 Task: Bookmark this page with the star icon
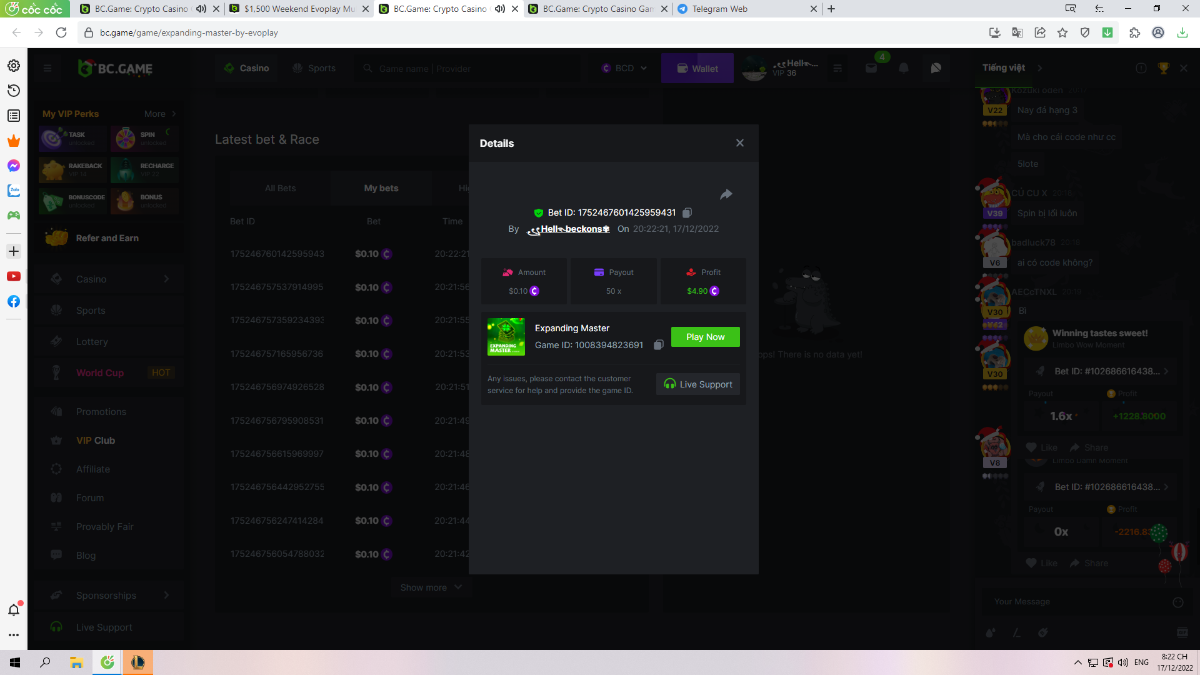point(1063,32)
